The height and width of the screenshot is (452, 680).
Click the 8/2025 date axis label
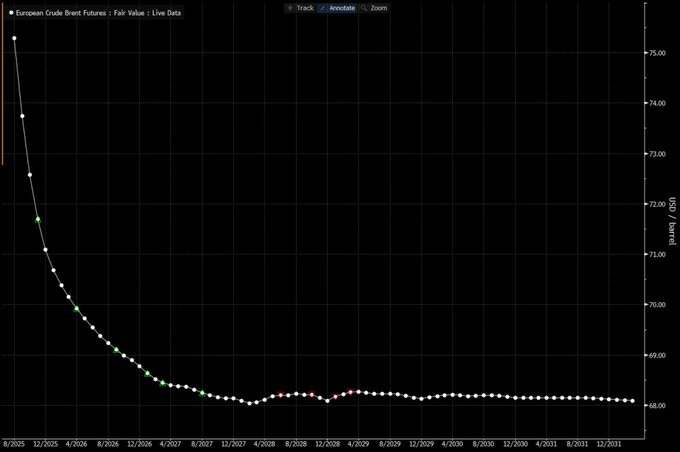[14, 444]
